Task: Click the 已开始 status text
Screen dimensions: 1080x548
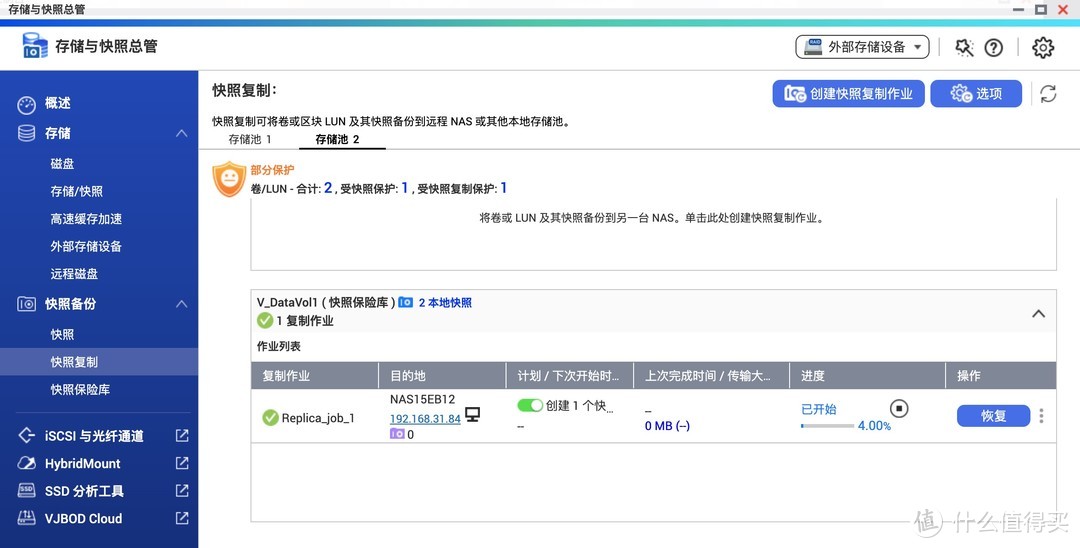Action: [818, 409]
